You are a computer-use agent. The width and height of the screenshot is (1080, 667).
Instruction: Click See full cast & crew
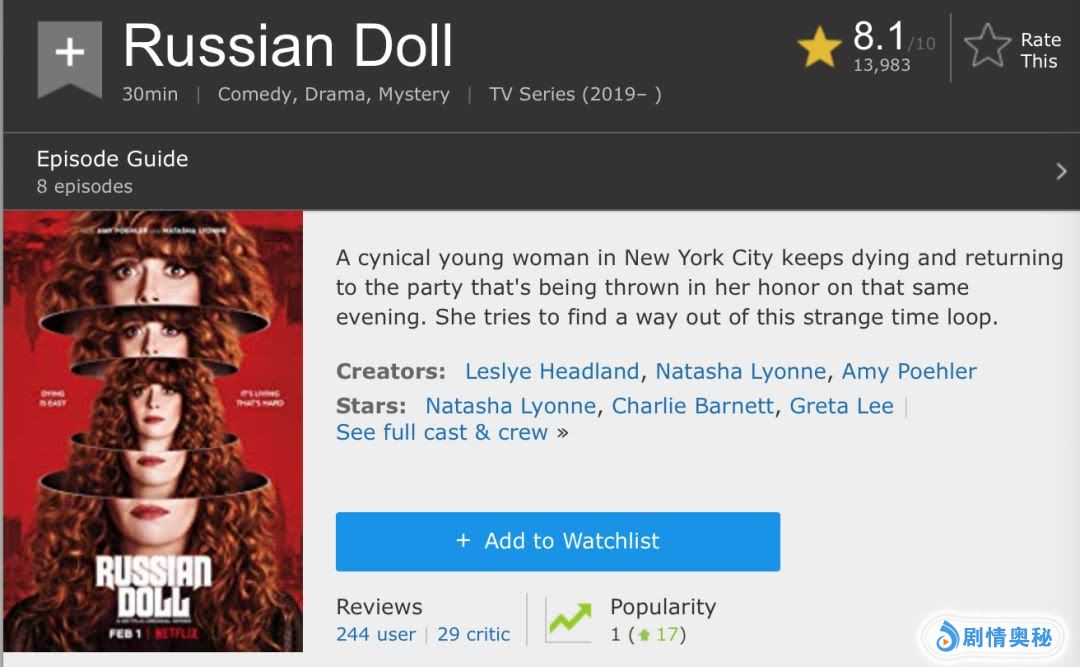tap(442, 432)
